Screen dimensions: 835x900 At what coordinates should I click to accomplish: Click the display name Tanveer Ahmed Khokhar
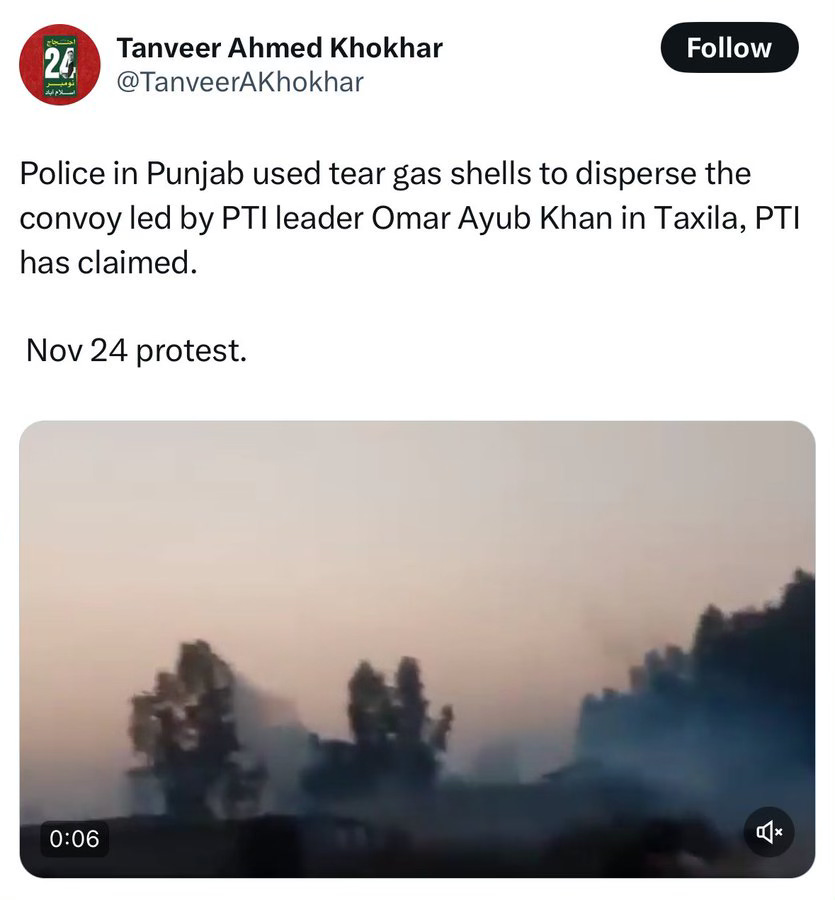279,48
